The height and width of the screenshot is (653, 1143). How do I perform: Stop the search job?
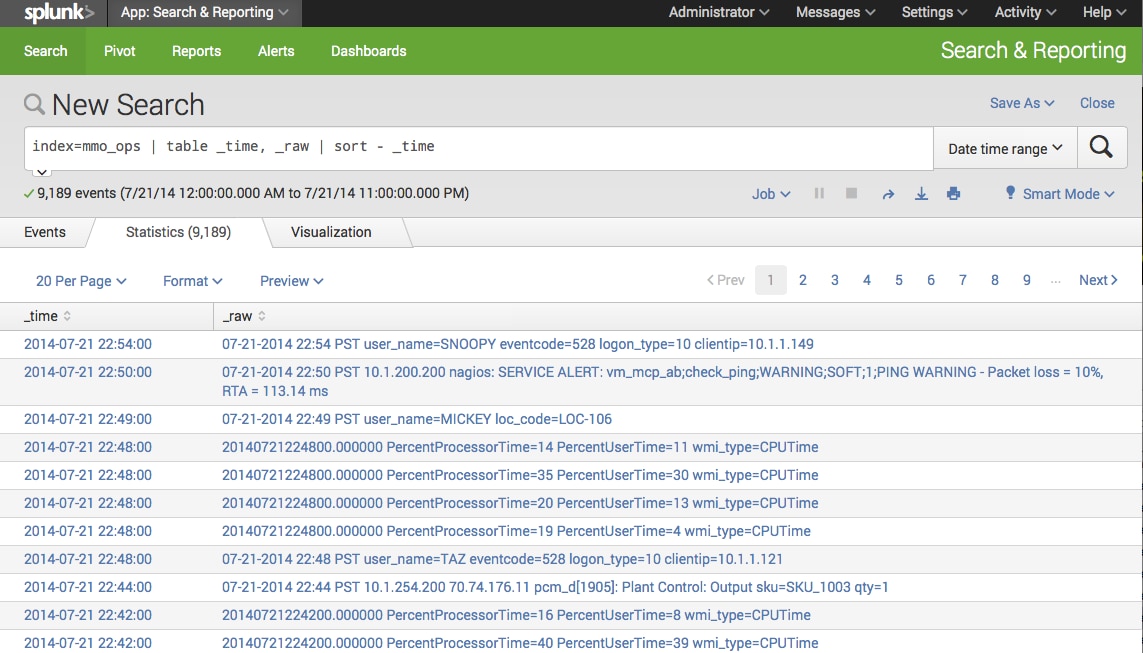(852, 194)
